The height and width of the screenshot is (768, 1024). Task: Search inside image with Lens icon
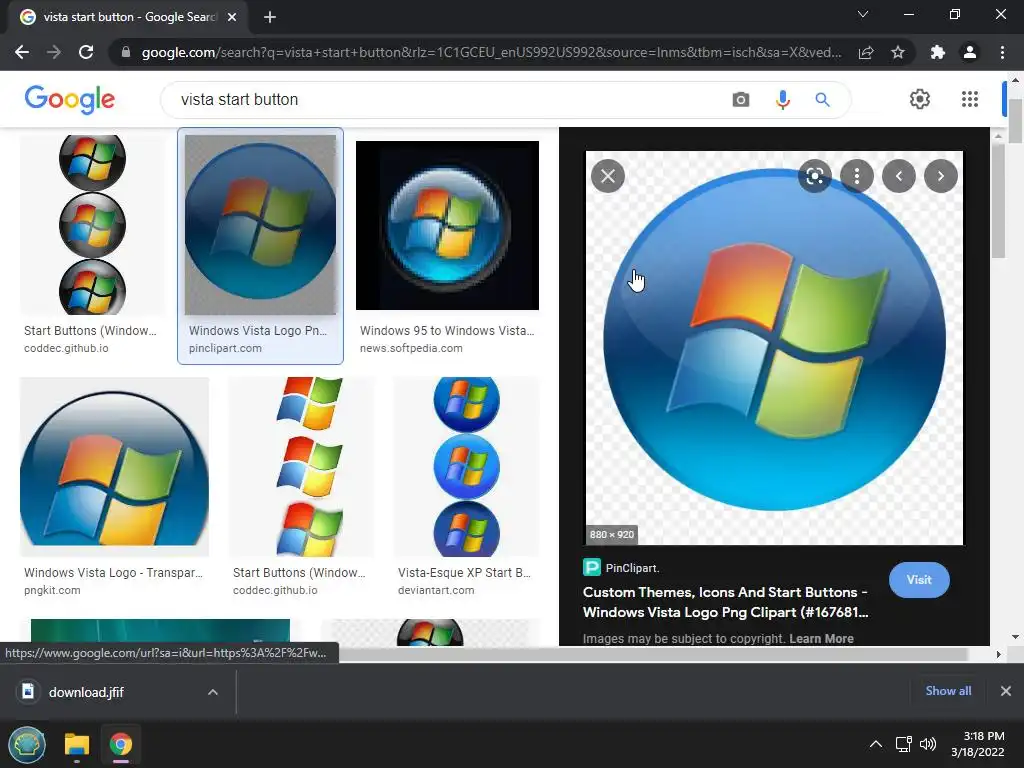coord(814,176)
